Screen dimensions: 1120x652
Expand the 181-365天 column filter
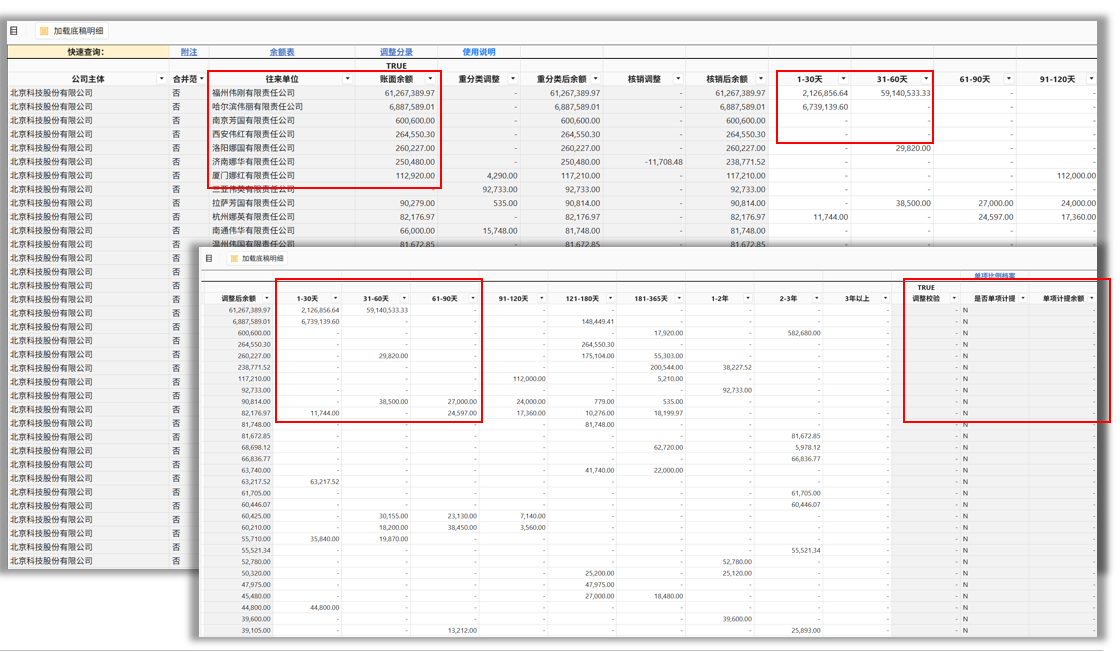pyautogui.click(x=679, y=299)
